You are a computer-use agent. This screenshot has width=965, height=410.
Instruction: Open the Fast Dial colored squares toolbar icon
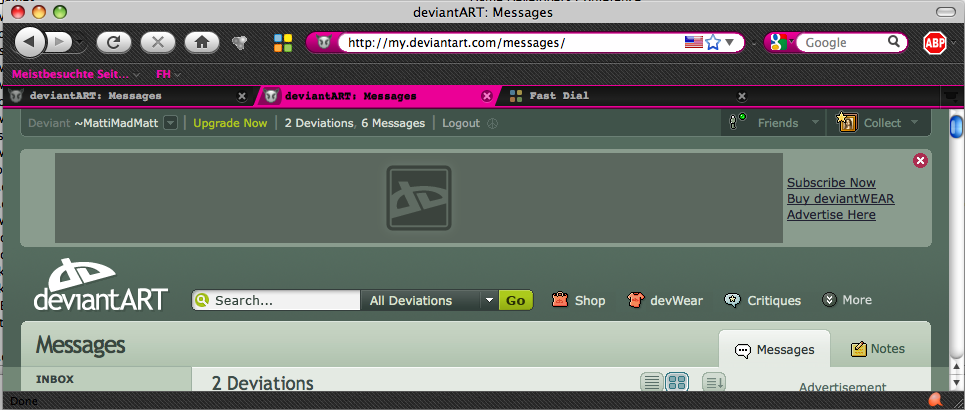pyautogui.click(x=283, y=42)
